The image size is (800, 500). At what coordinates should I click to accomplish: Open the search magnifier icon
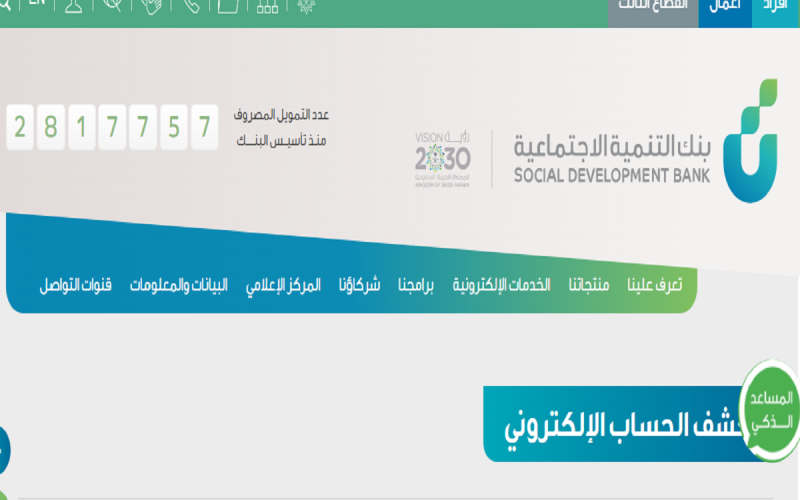4,4
